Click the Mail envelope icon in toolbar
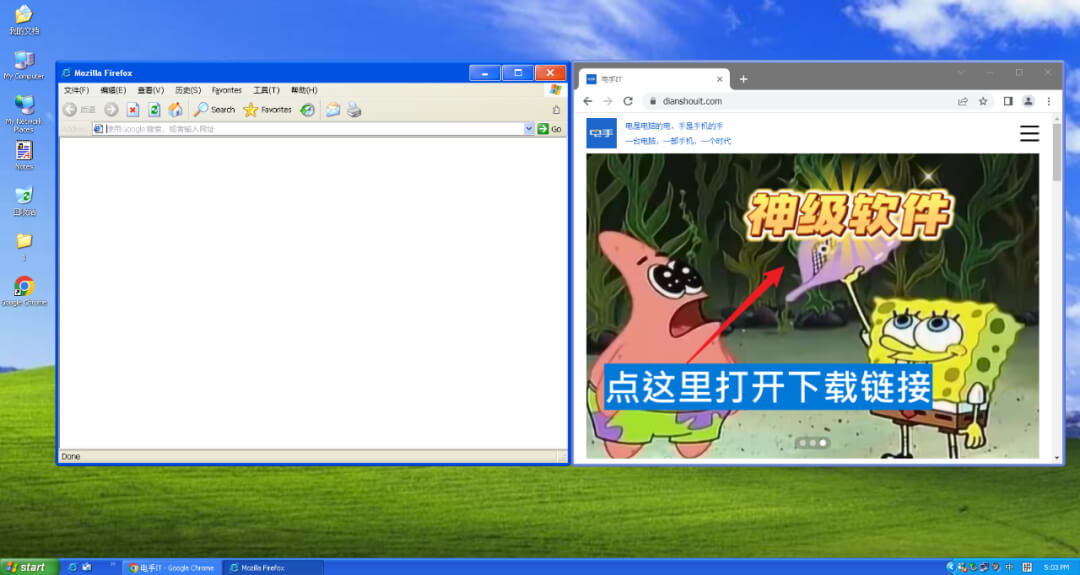Screen dimensions: 1080x575 333,109
